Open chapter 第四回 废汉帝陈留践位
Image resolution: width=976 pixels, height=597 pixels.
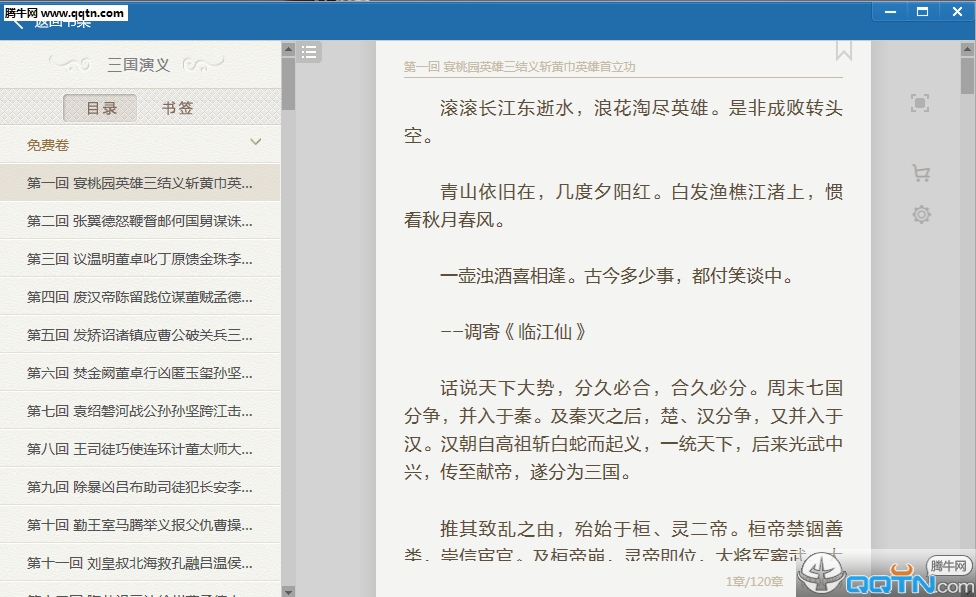coord(140,297)
